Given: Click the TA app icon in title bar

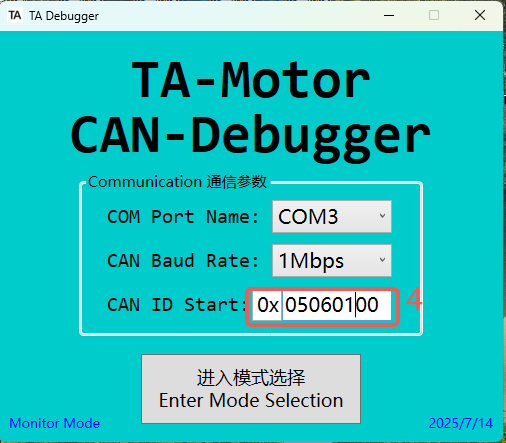Looking at the screenshot, I should pos(15,15).
